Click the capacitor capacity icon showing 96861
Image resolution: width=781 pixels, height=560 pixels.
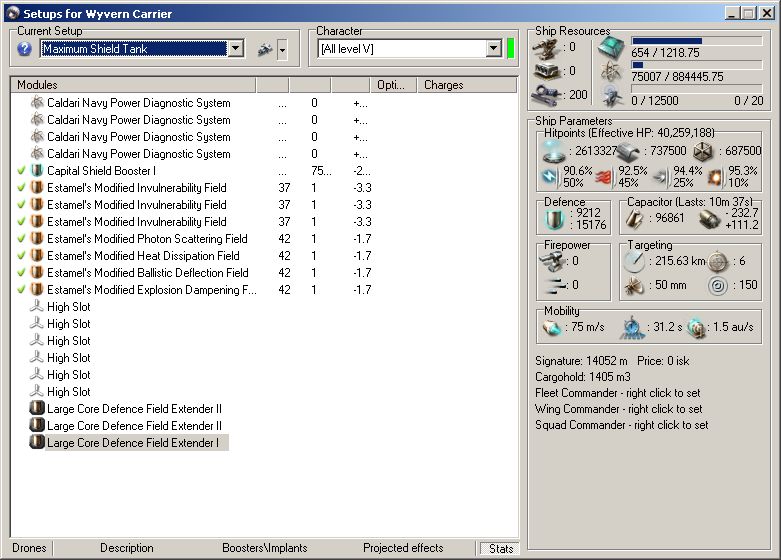click(x=634, y=219)
